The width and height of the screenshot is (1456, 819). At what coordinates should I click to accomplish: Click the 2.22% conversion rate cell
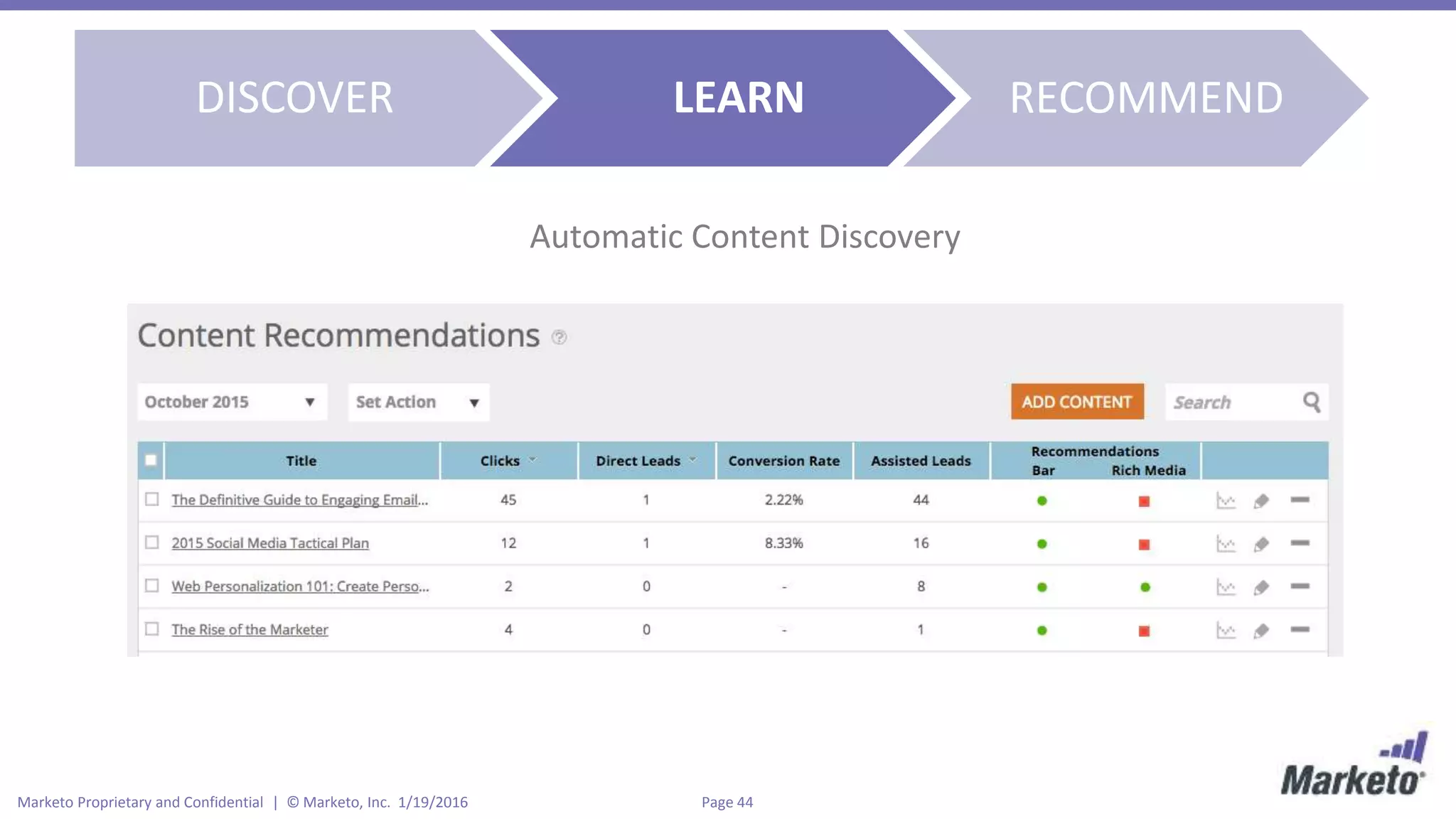point(784,500)
